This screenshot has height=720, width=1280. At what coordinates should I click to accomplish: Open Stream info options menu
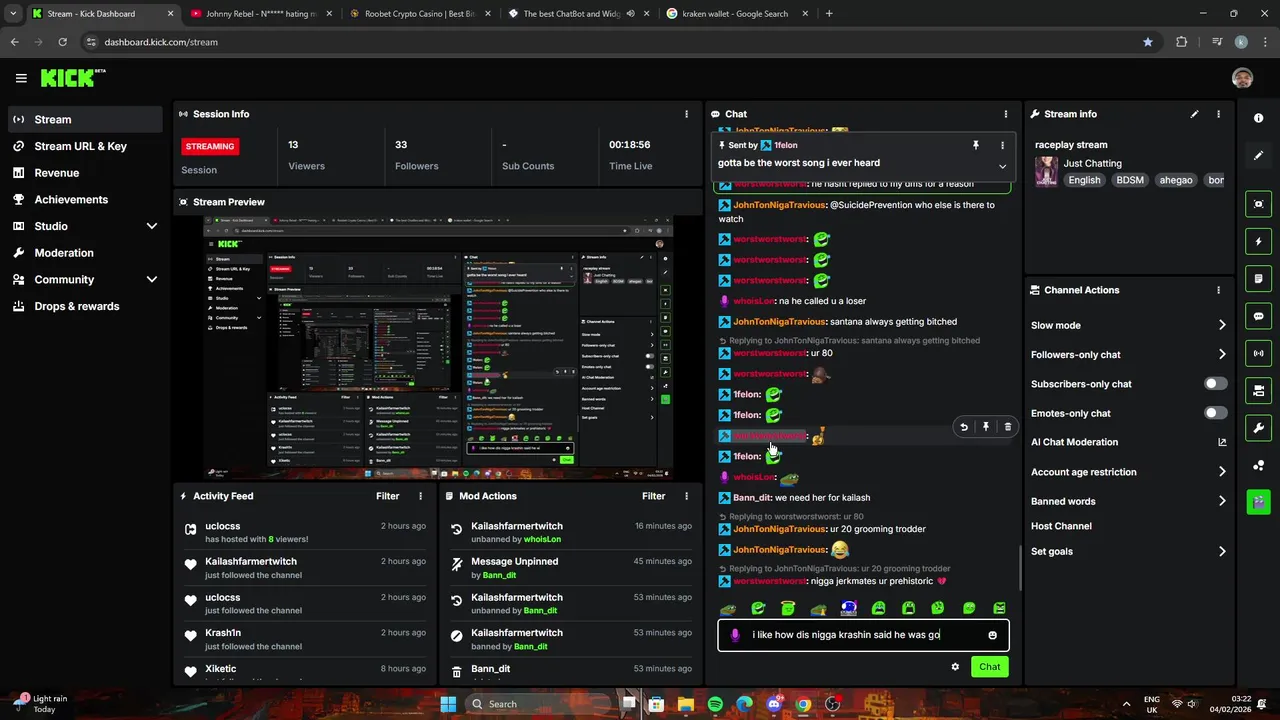(1218, 114)
